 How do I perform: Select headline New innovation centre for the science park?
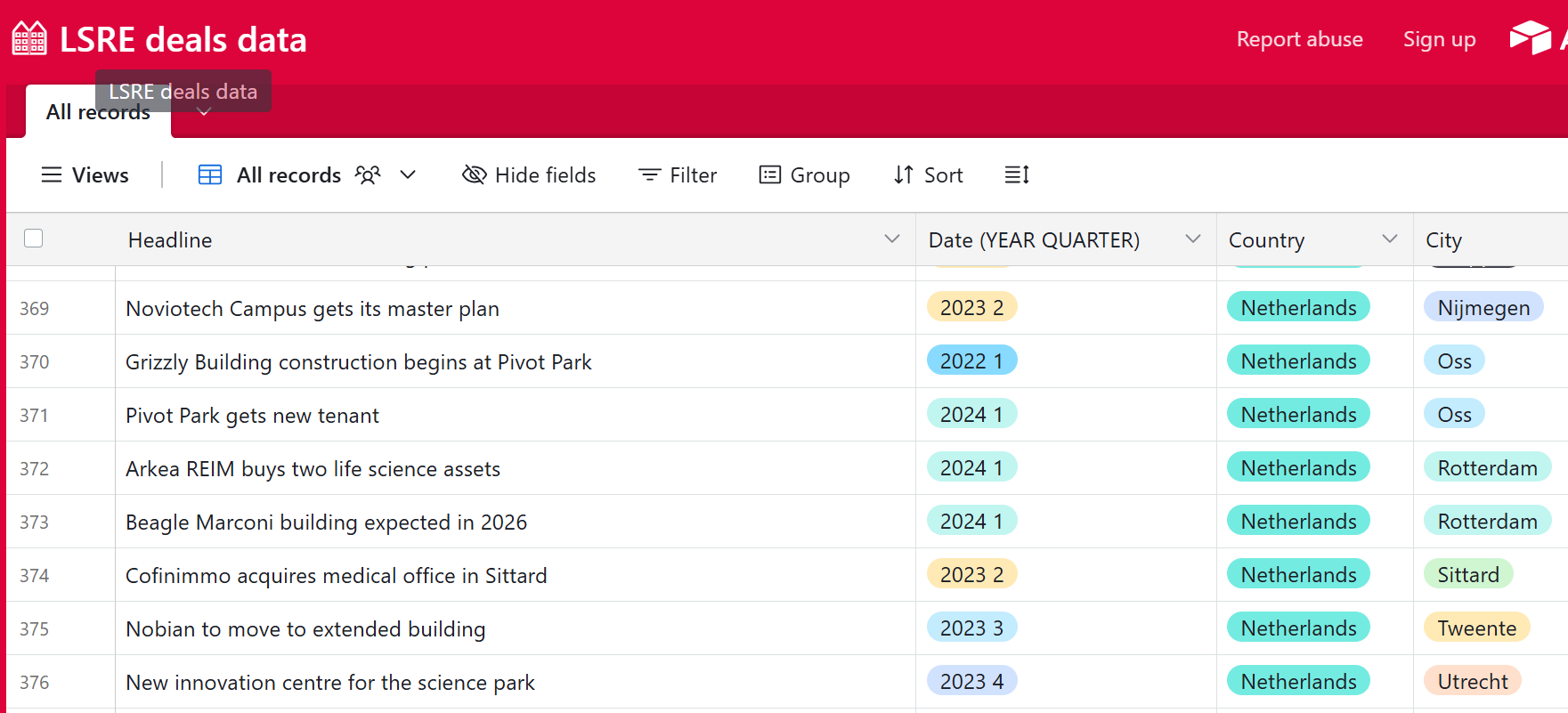tap(330, 683)
